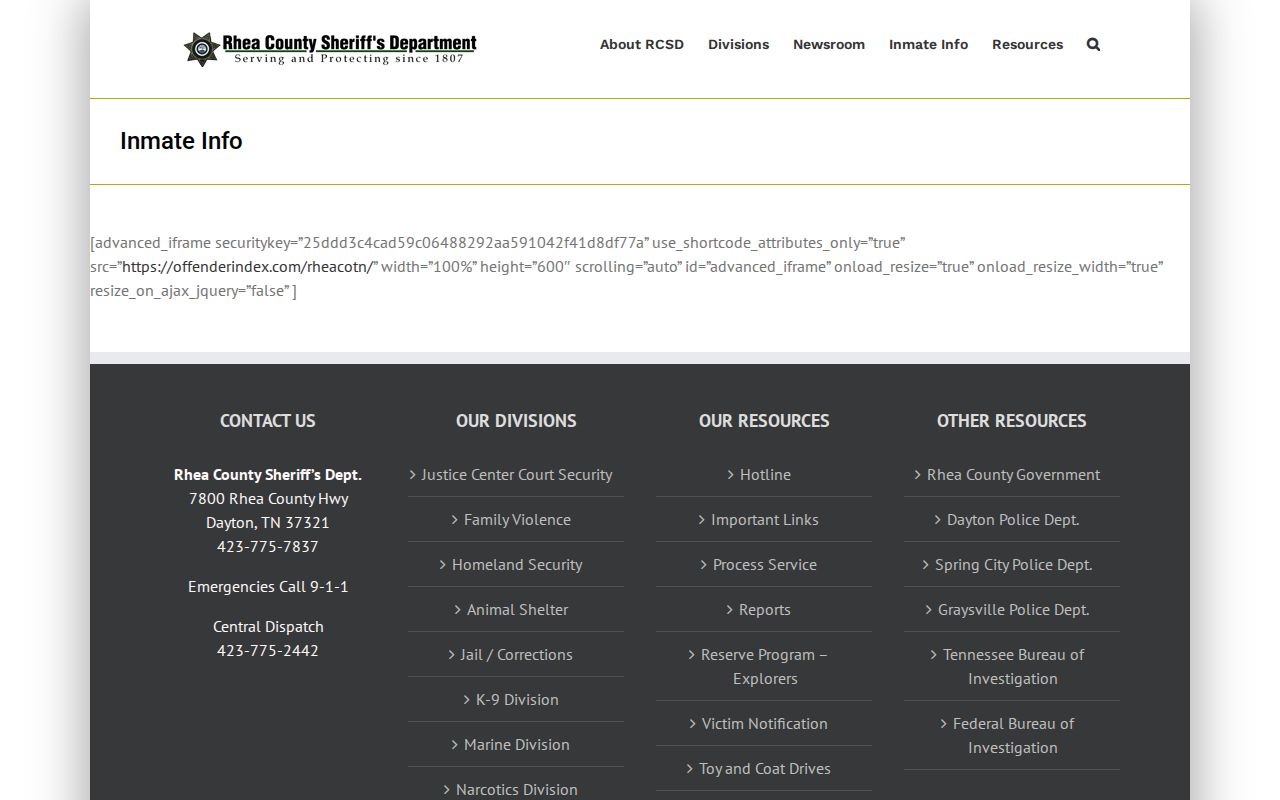Go to Important Links
This screenshot has width=1280, height=800.
(765, 520)
